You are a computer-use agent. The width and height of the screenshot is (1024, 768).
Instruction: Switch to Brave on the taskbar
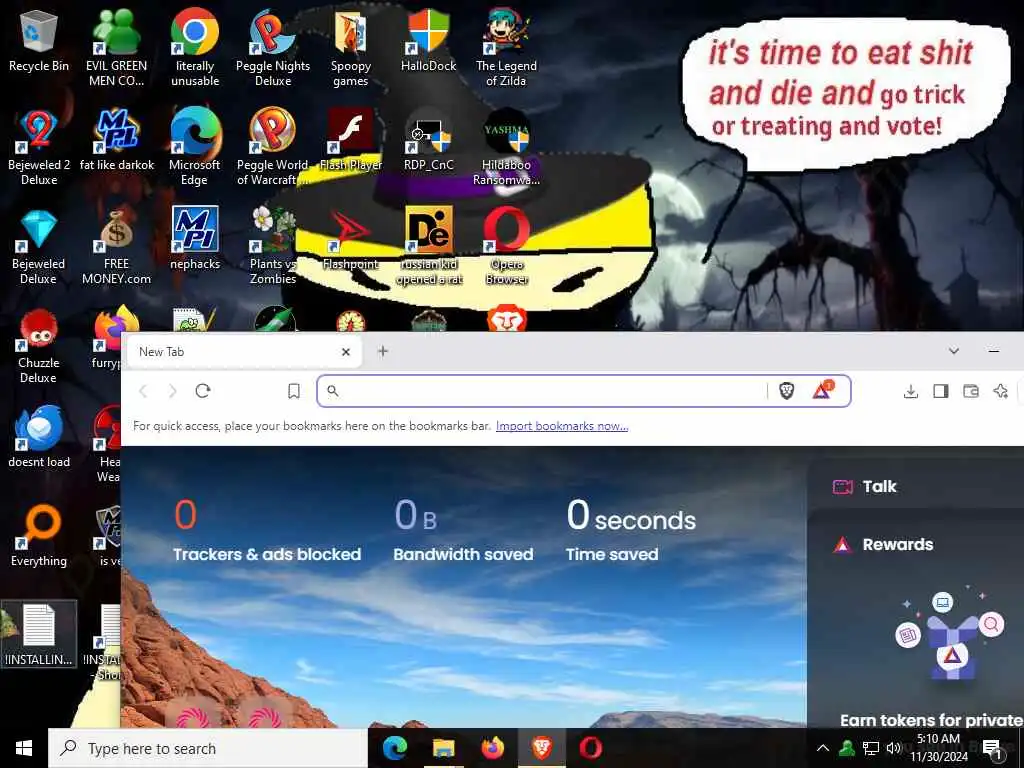541,748
